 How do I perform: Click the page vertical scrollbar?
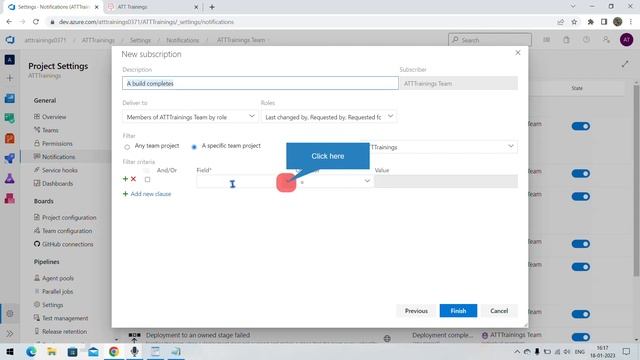tap(636, 180)
